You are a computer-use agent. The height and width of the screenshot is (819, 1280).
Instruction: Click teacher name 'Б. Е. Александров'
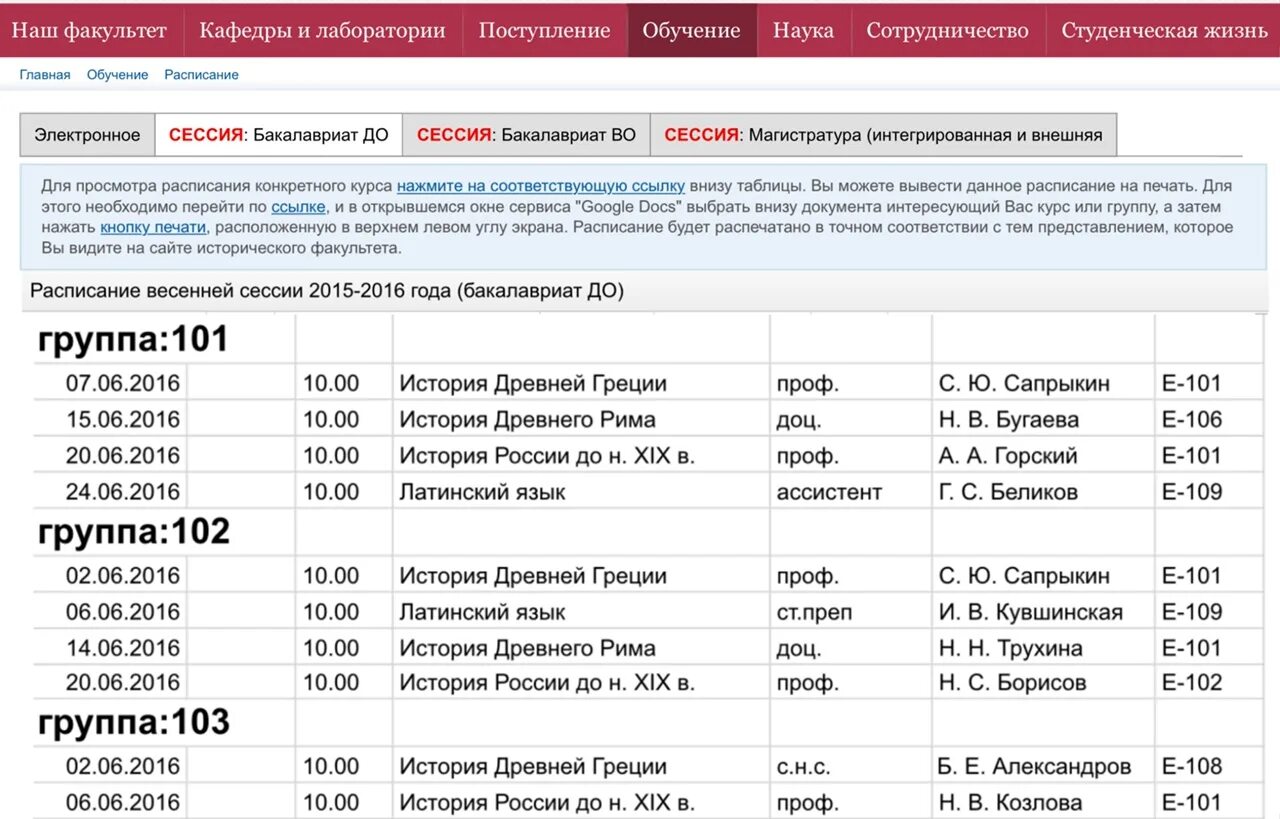point(1035,767)
